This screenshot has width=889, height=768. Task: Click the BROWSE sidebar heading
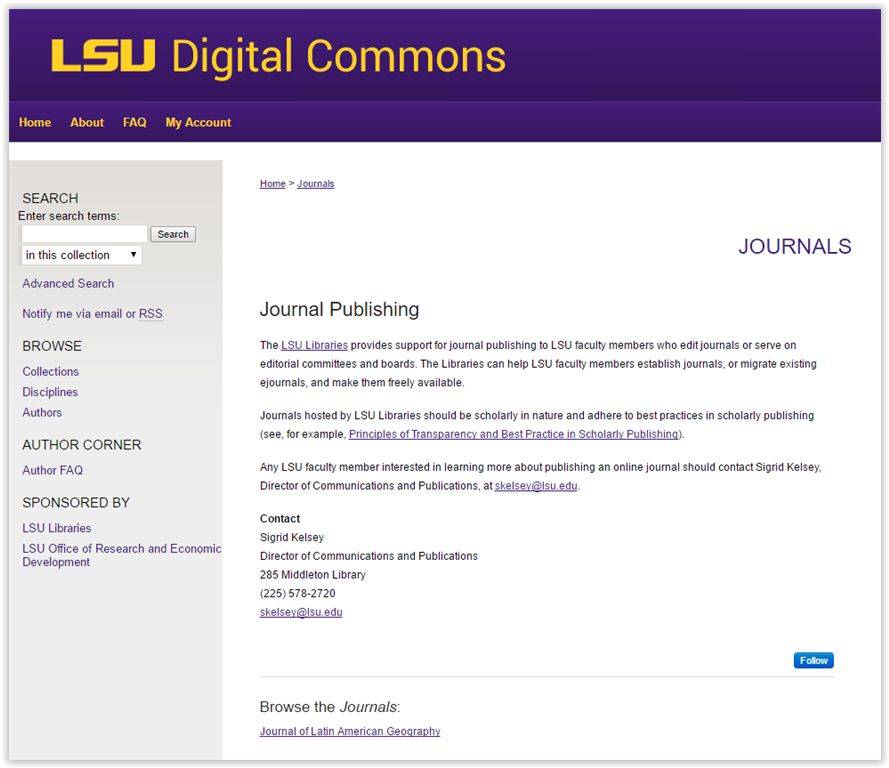click(x=52, y=346)
